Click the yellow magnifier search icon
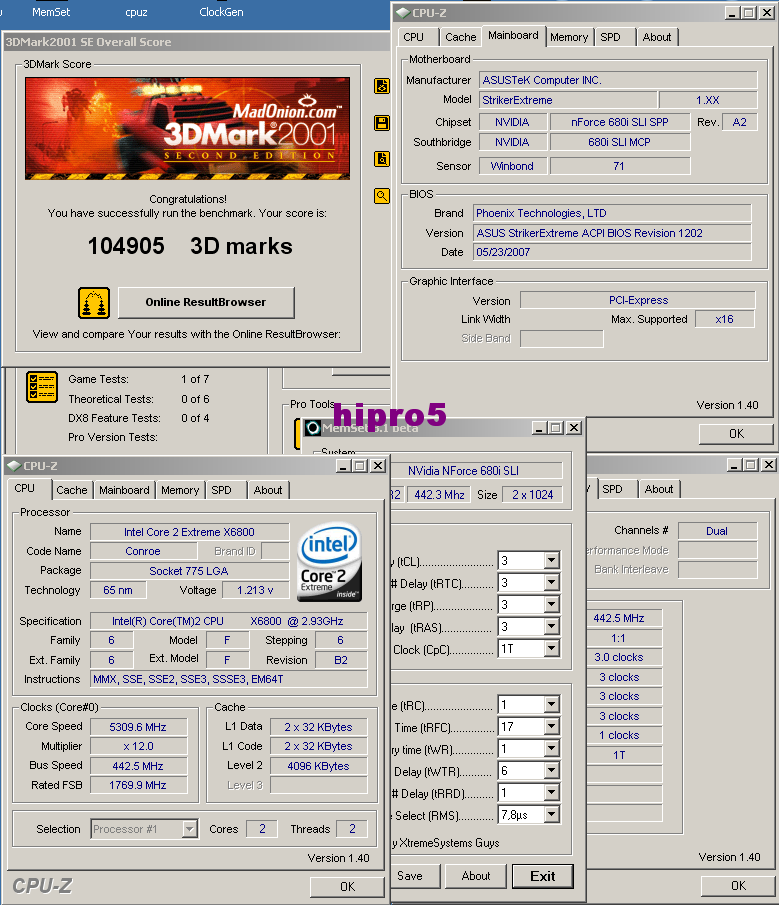This screenshot has width=779, height=905. [x=381, y=196]
